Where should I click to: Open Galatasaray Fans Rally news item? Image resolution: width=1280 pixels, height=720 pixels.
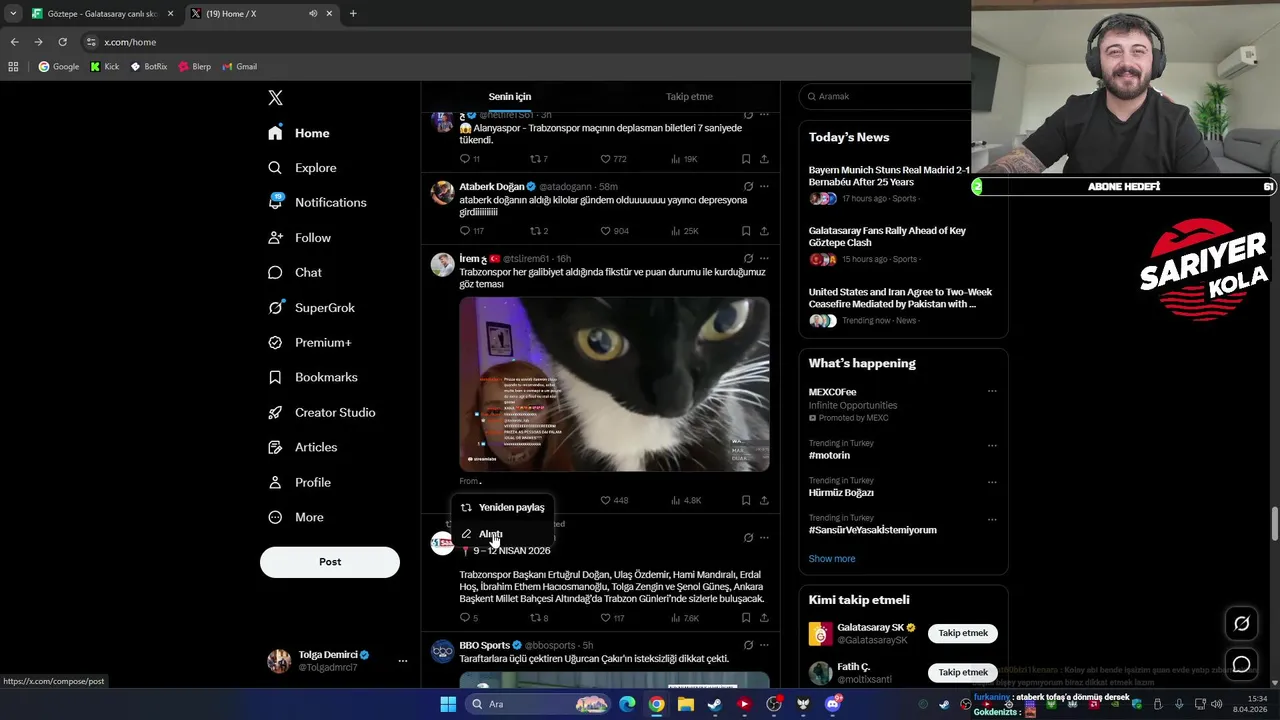[x=887, y=236]
